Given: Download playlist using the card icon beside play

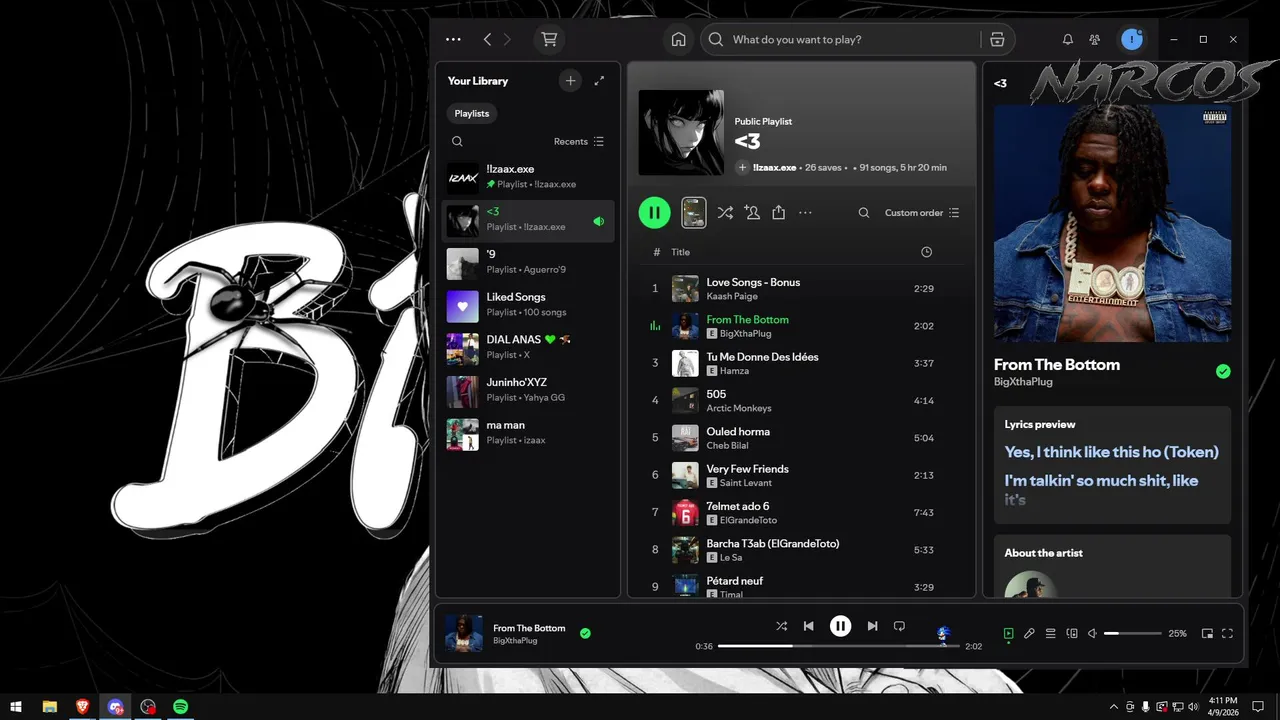Looking at the screenshot, I should click(x=694, y=212).
